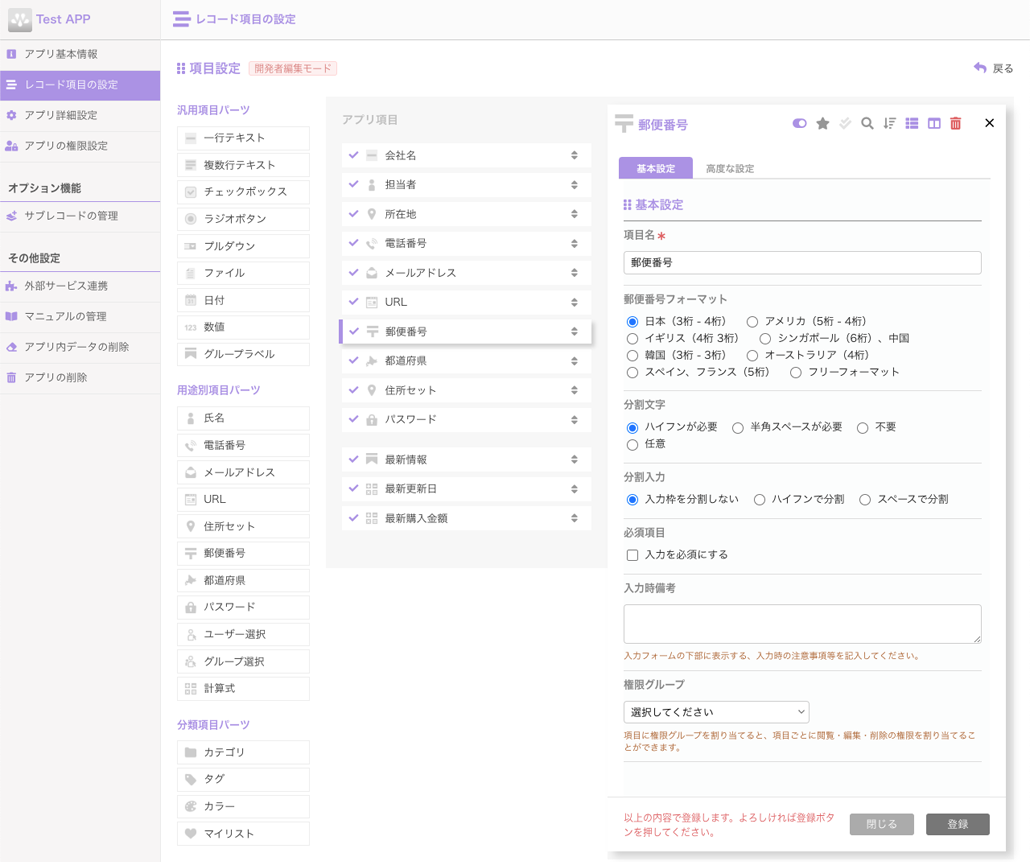Select ハイフンで分割 radio option
The width and height of the screenshot is (1030, 862).
pyautogui.click(x=759, y=500)
